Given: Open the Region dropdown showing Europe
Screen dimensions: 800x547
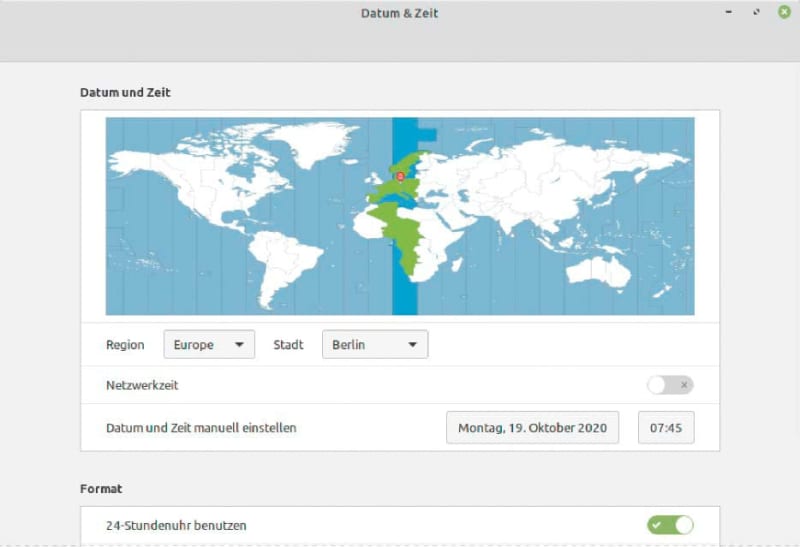Looking at the screenshot, I should coord(209,344).
